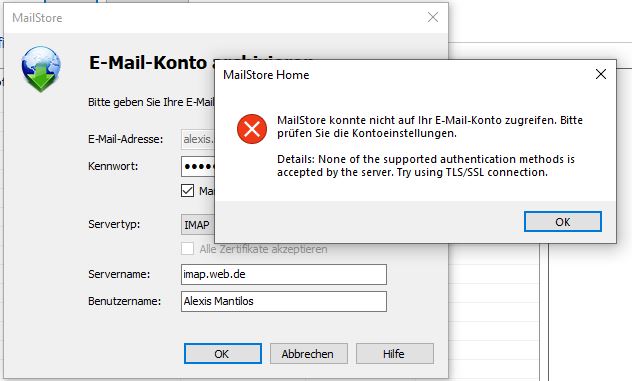Image resolution: width=632 pixels, height=381 pixels.
Task: Open the Servertyp IMAP dropdown
Action: (x=198, y=225)
